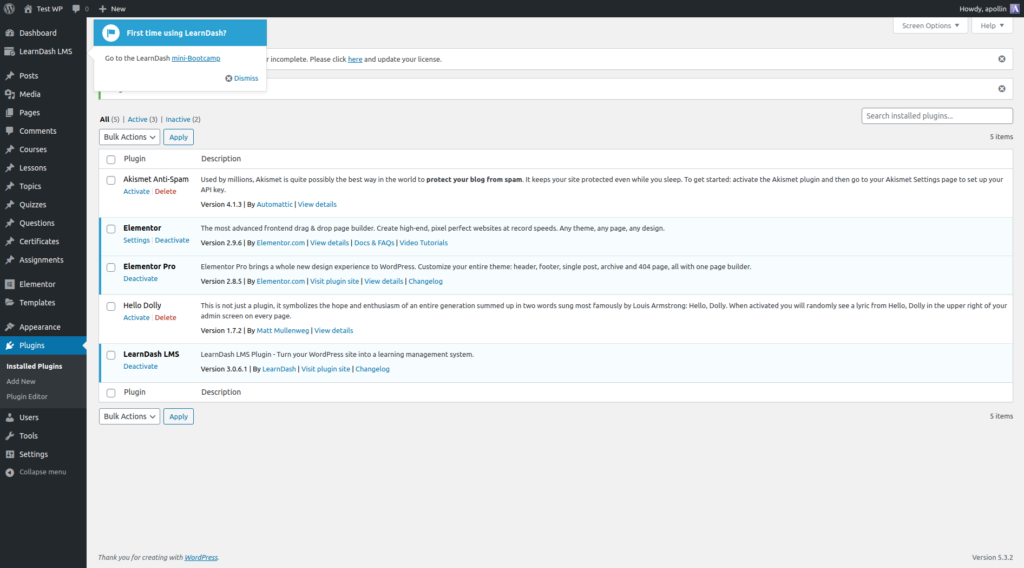Deactivate the LearnDash LMS plugin
The height and width of the screenshot is (568, 1024).
140,366
